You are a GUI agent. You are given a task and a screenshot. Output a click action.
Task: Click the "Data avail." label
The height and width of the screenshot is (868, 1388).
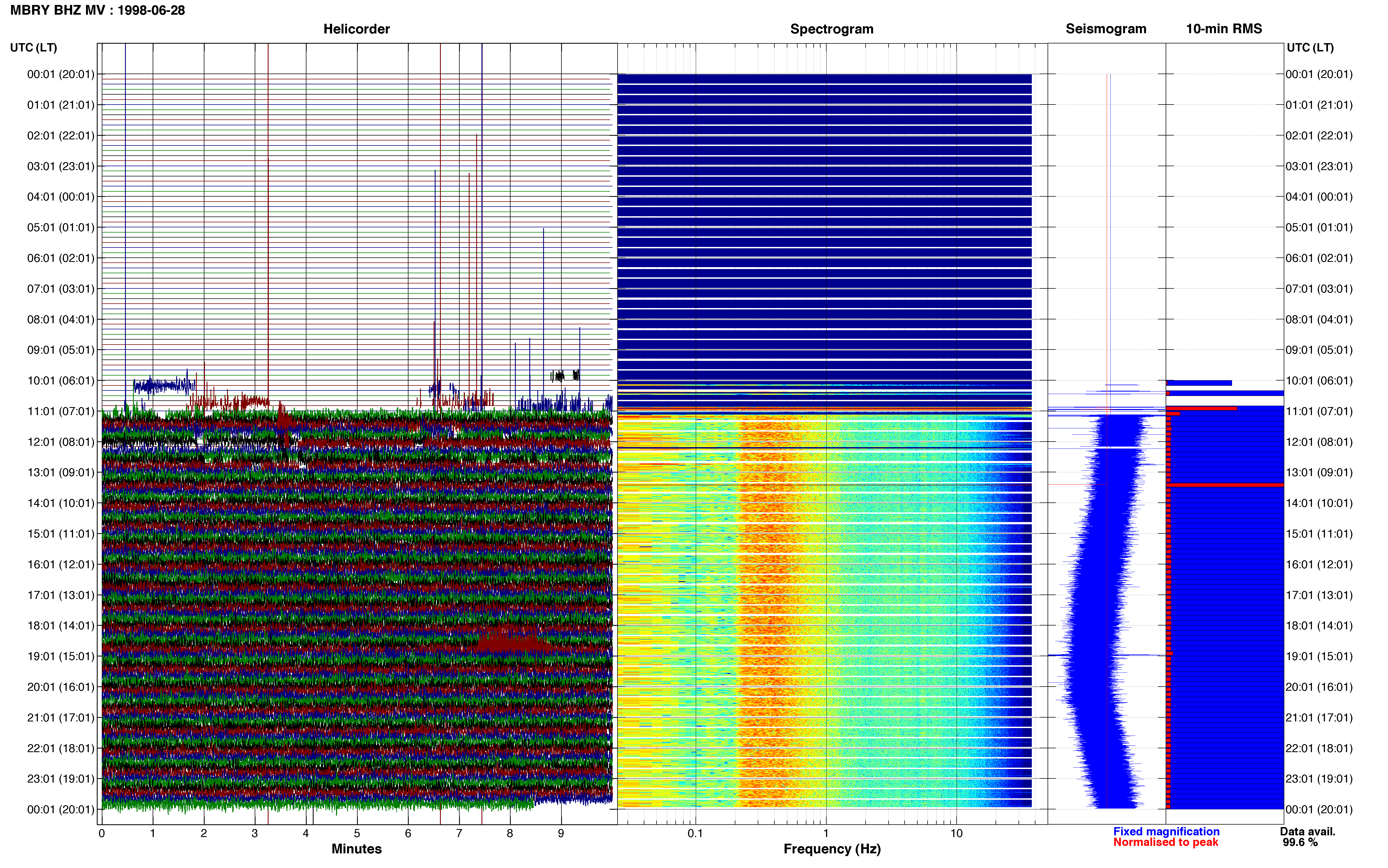(x=1308, y=831)
